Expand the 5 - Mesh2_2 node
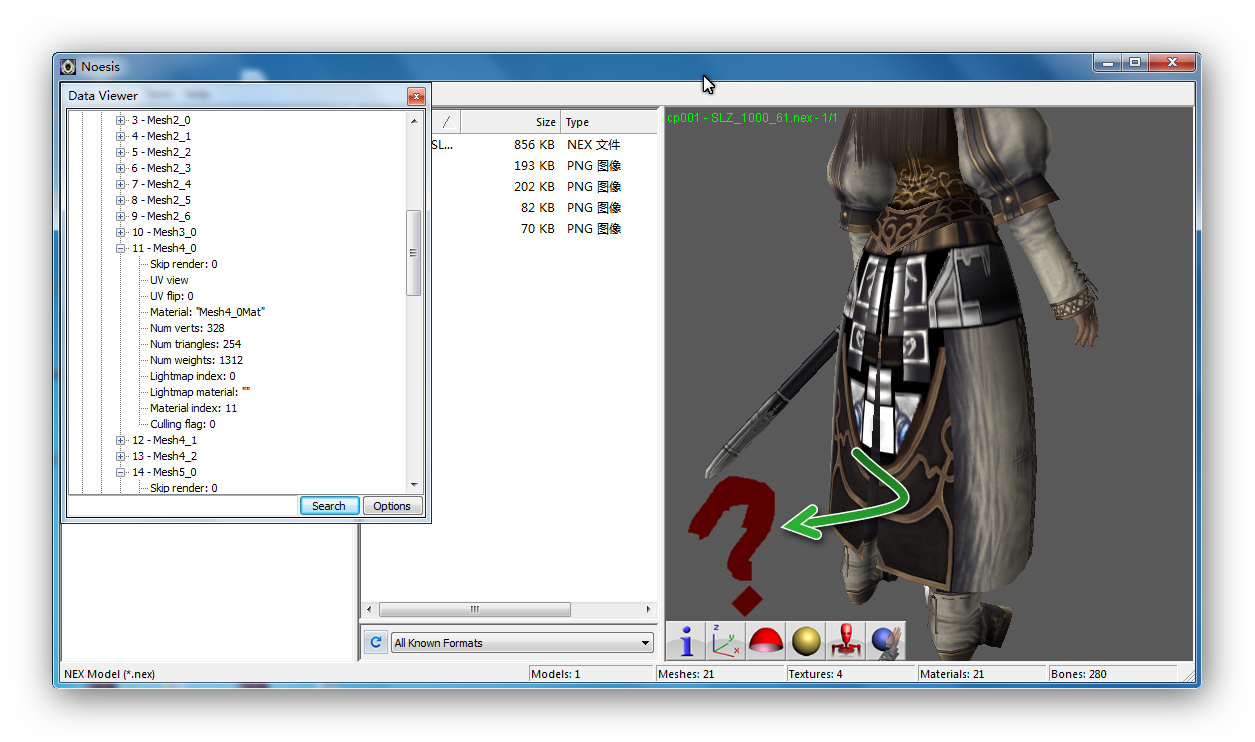The image size is (1255, 742). pyautogui.click(x=120, y=152)
